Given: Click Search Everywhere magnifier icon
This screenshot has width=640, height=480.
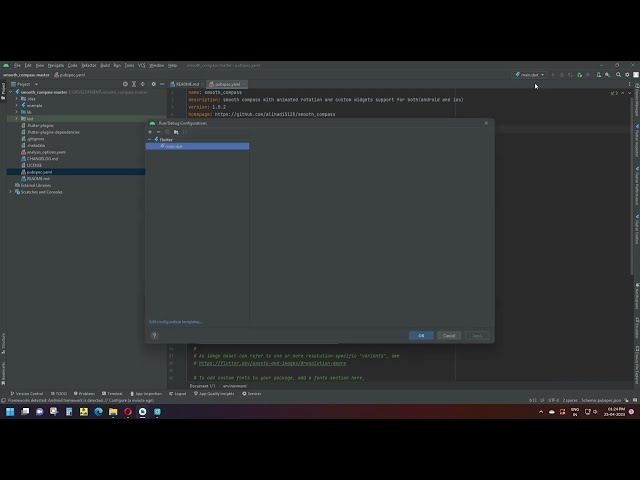Looking at the screenshot, I should (618, 75).
